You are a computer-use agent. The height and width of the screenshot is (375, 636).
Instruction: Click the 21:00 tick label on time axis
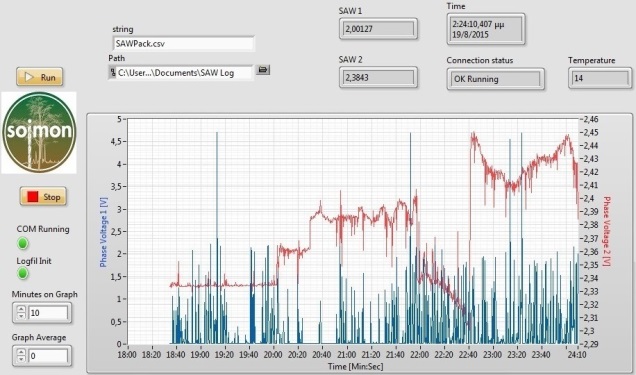click(346, 355)
